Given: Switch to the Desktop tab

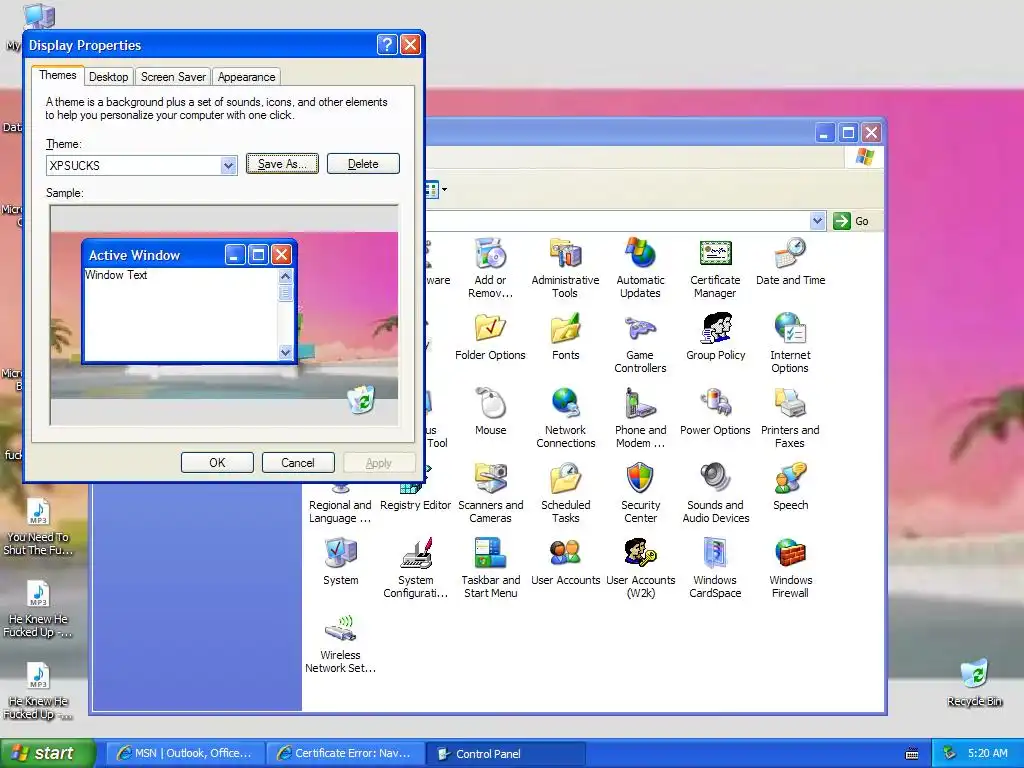Looking at the screenshot, I should tap(108, 77).
